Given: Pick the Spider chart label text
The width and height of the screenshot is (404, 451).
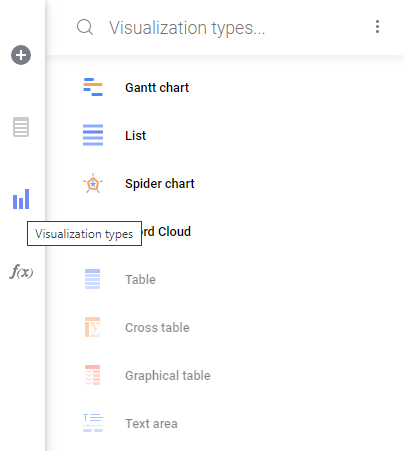Looking at the screenshot, I should click(160, 184).
